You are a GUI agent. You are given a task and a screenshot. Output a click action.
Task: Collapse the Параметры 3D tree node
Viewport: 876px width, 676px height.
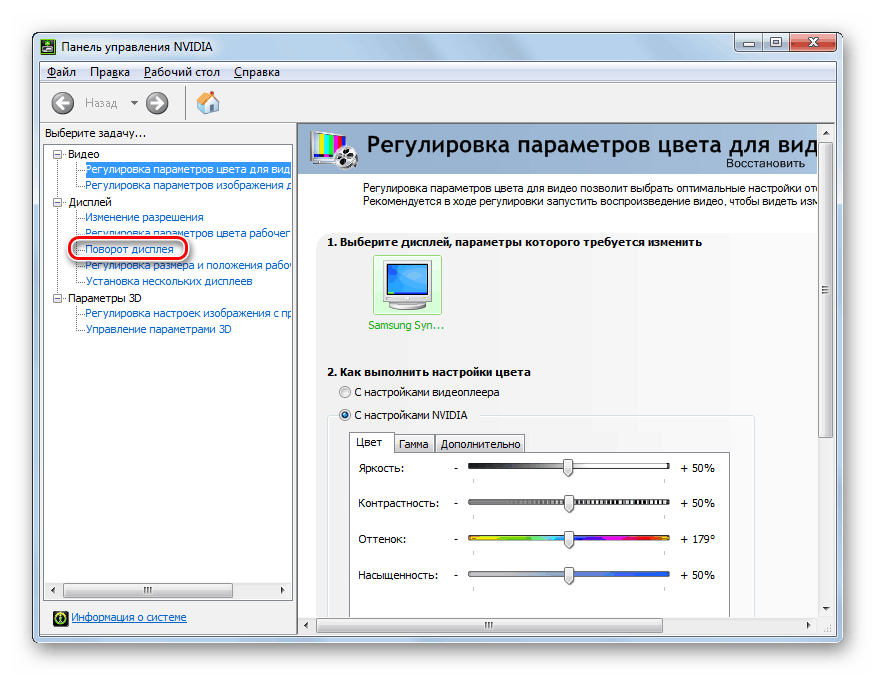[x=58, y=298]
